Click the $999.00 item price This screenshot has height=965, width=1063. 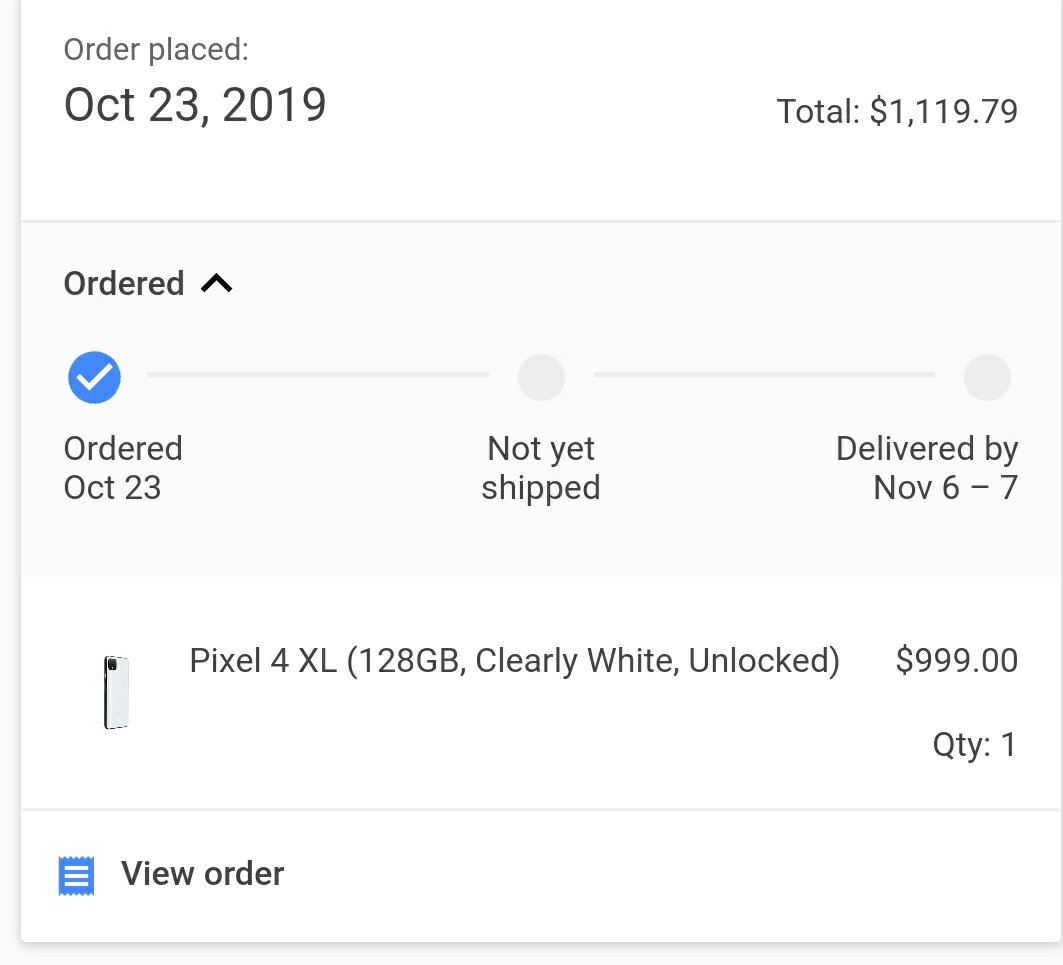(957, 661)
